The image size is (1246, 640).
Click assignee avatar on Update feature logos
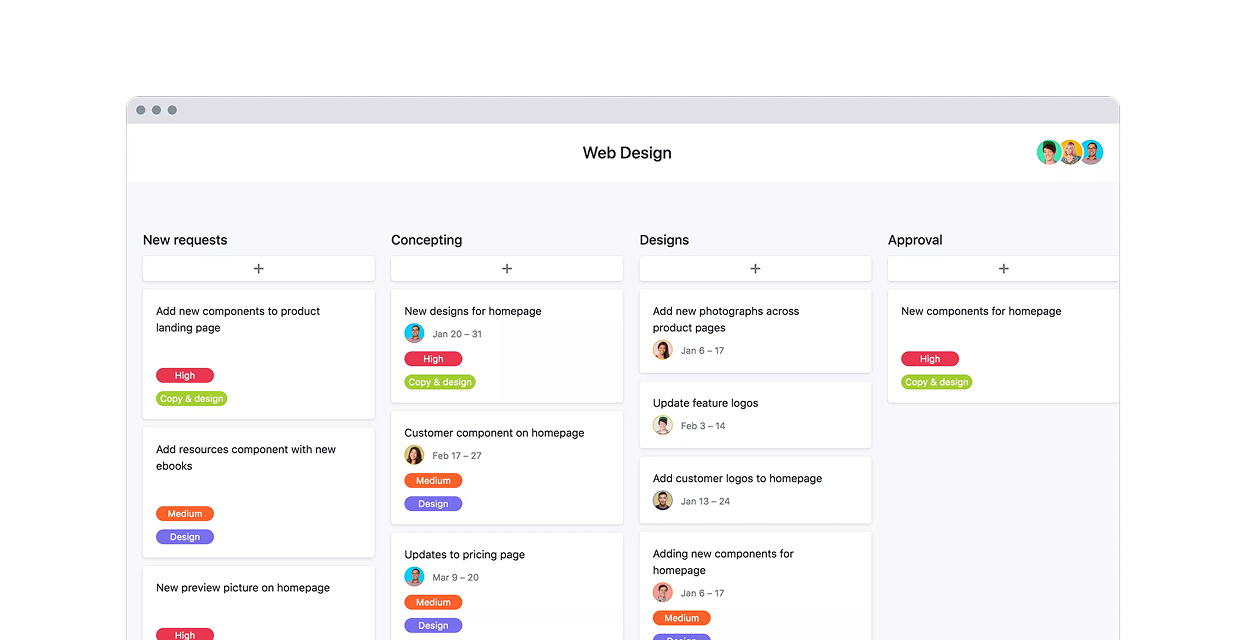662,426
